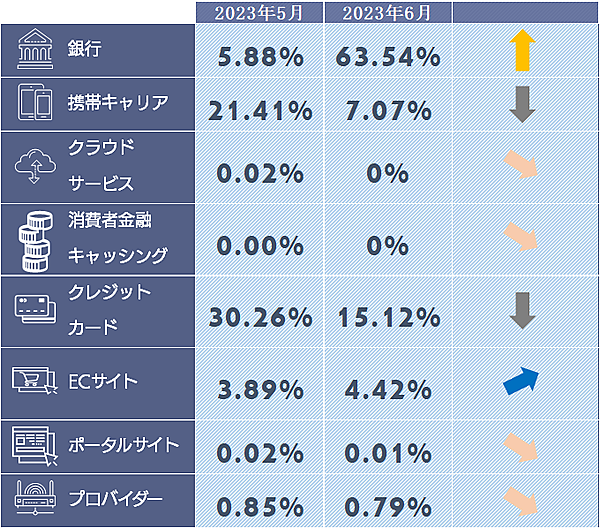The width and height of the screenshot is (600, 529).
Task: Click the EC site shopping cart icon
Action: pyautogui.click(x=35, y=381)
